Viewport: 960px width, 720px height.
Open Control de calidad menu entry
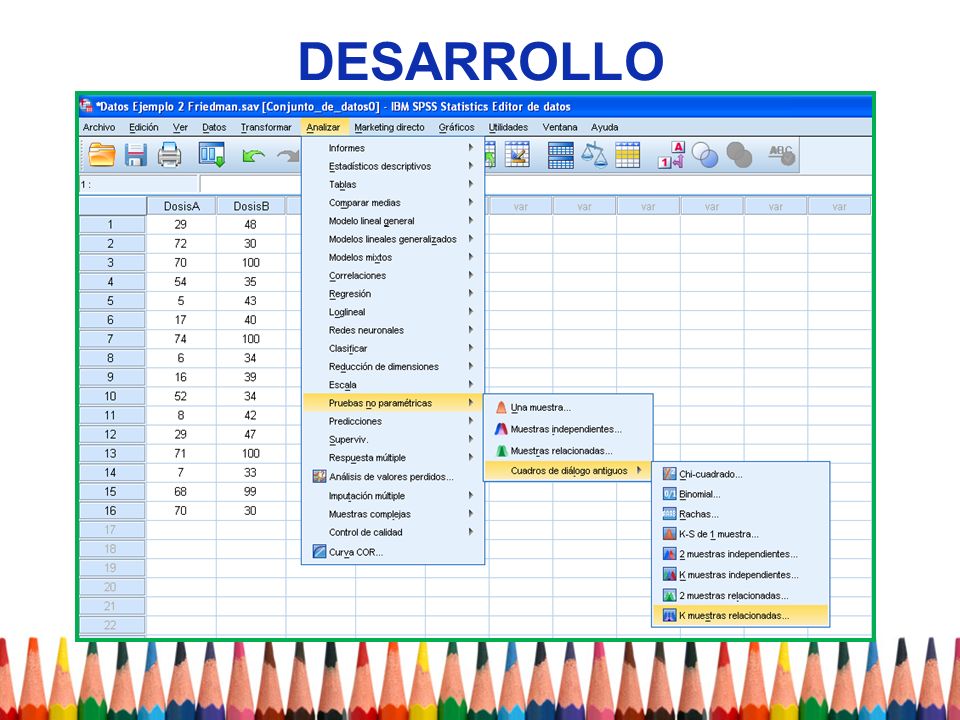393,532
